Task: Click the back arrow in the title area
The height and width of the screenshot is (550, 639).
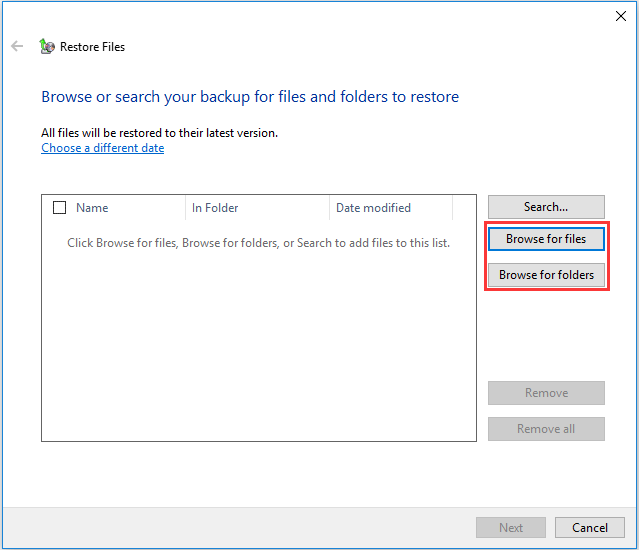Action: coord(17,46)
